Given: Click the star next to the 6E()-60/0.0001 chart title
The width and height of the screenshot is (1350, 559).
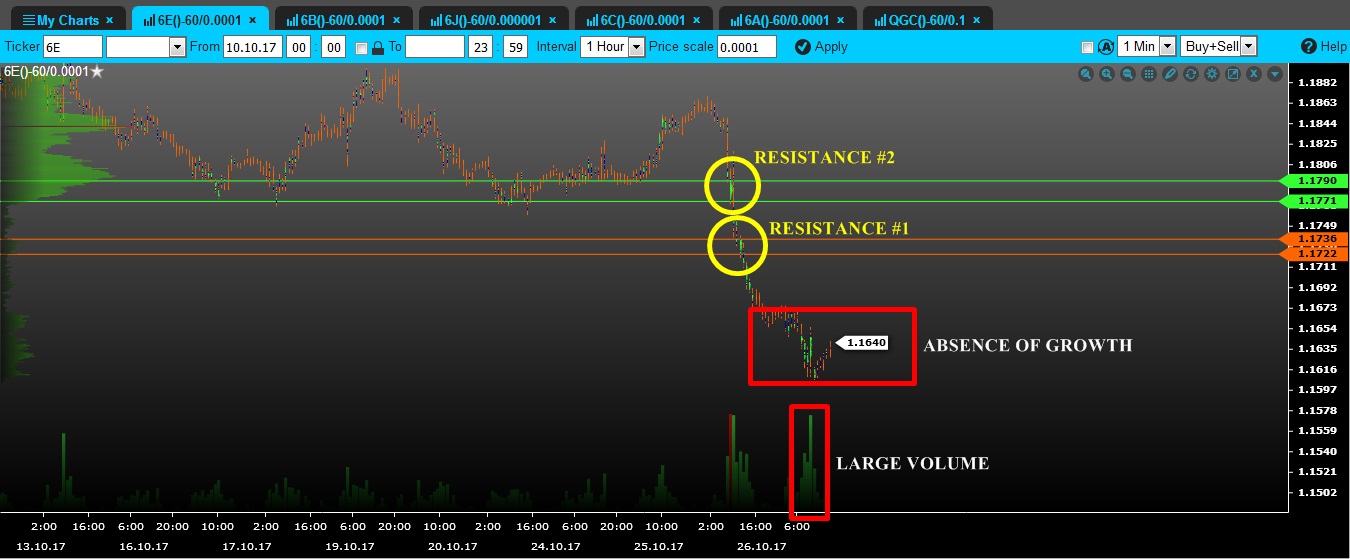Looking at the screenshot, I should (97, 71).
